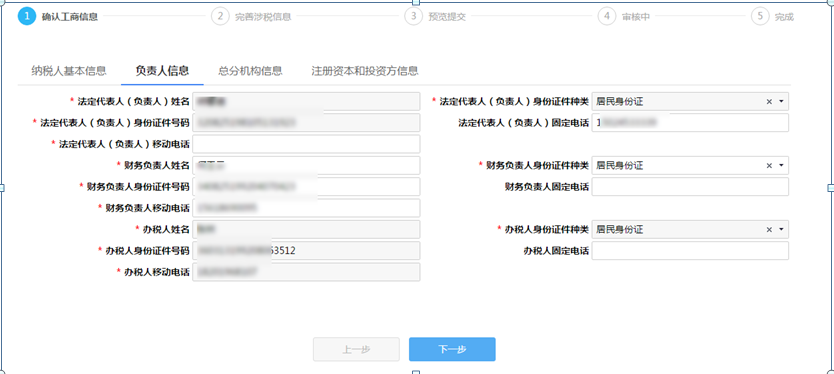The width and height of the screenshot is (834, 374).
Task: Click step 1 circle 确认工商信息
Action: click(27, 16)
